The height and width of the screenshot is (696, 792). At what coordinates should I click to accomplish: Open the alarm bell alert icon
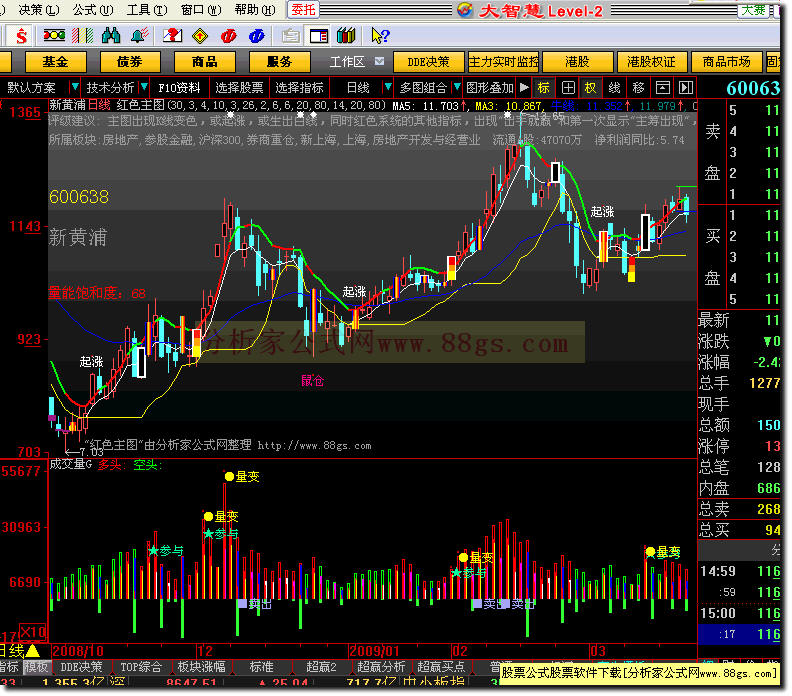pos(139,35)
